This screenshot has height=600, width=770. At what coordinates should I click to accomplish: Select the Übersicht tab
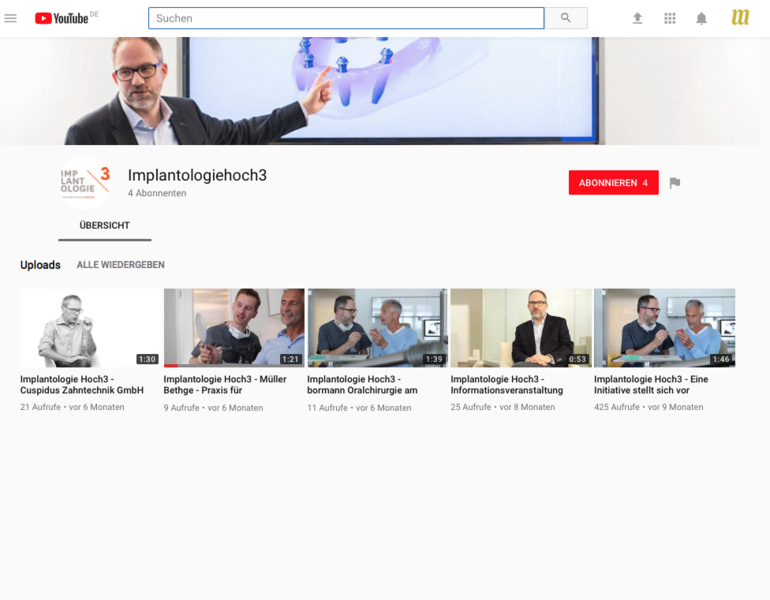point(104,226)
